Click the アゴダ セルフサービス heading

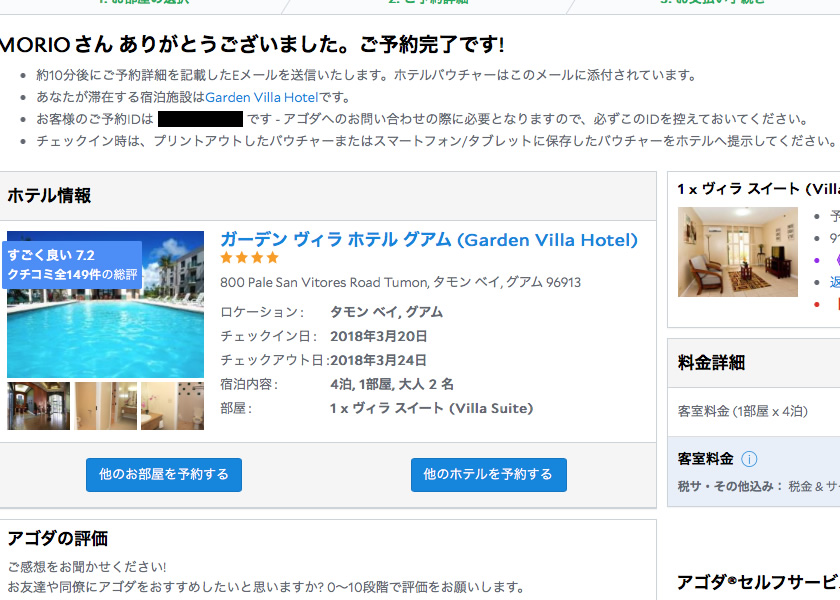click(758, 582)
